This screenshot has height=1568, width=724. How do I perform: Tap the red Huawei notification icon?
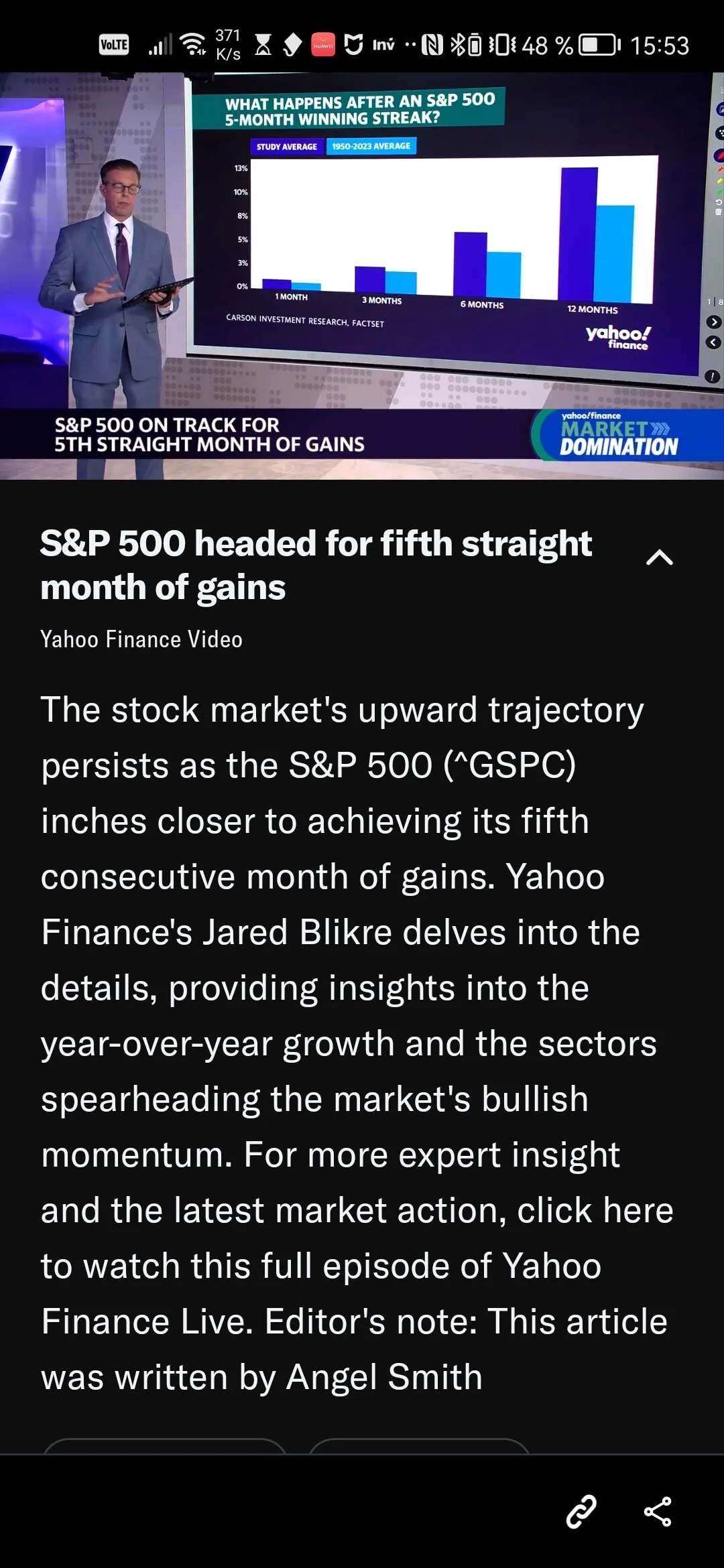pyautogui.click(x=323, y=45)
